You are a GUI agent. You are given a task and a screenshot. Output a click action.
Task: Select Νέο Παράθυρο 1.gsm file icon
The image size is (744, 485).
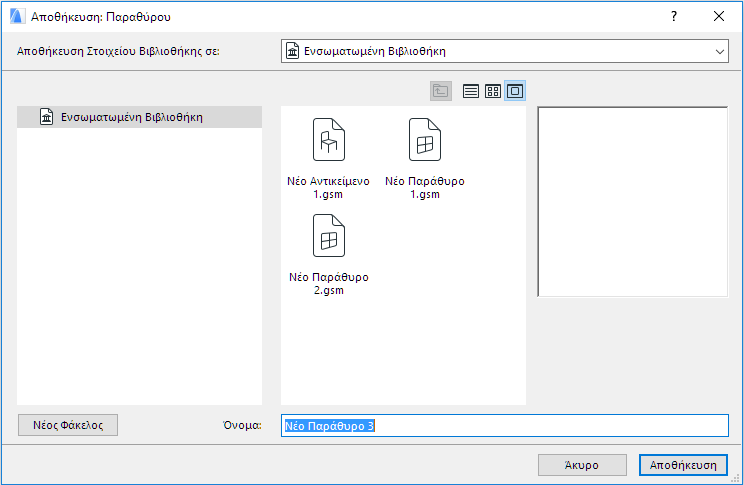(425, 140)
